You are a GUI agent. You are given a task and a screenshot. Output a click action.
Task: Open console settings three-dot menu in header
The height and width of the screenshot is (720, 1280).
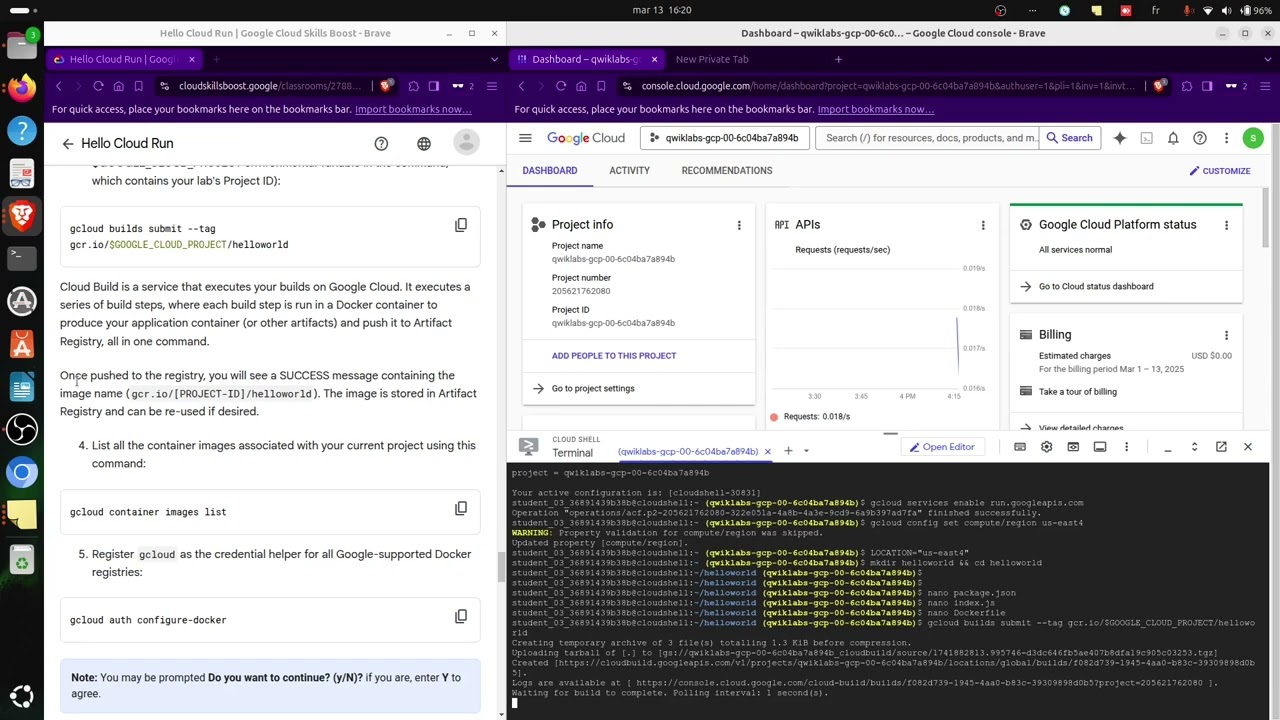coord(1226,138)
